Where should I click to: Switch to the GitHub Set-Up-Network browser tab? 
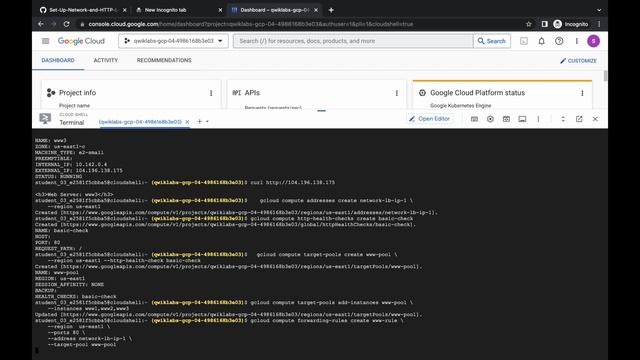[83, 10]
